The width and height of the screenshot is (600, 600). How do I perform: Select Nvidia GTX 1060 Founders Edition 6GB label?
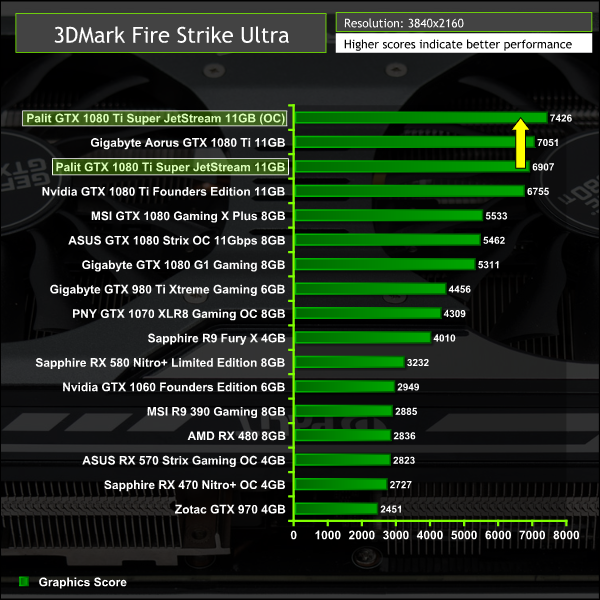[174, 387]
